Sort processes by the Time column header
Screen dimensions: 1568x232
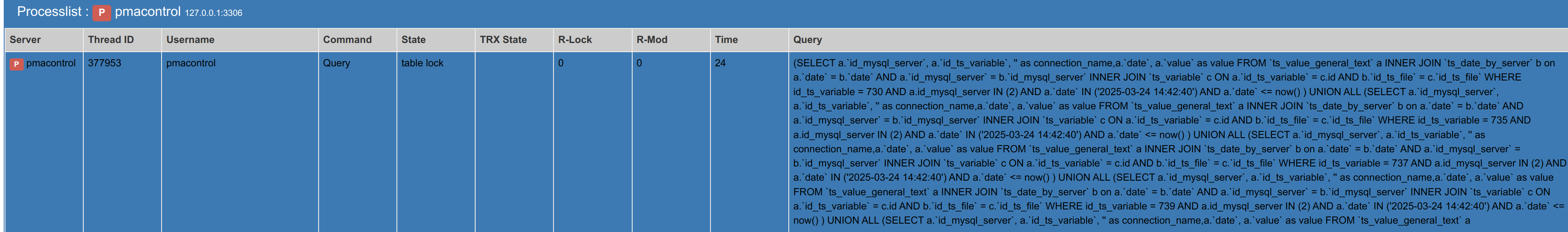click(726, 40)
